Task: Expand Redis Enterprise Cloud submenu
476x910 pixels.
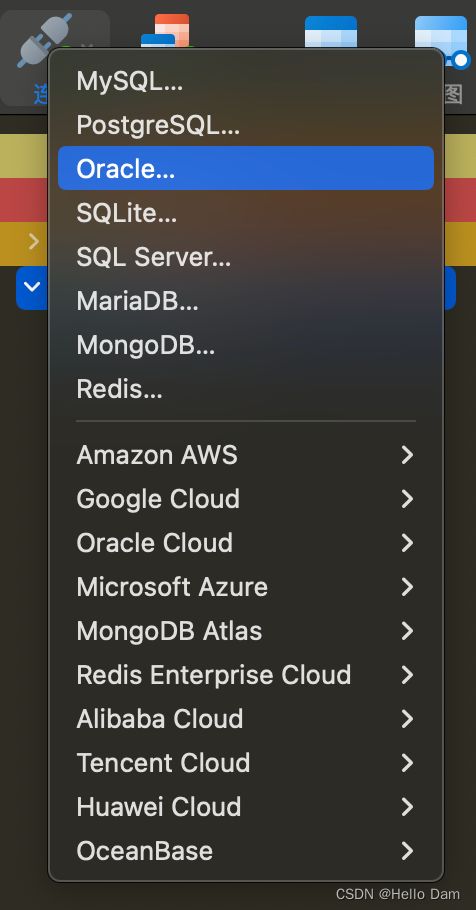Action: (x=246, y=675)
